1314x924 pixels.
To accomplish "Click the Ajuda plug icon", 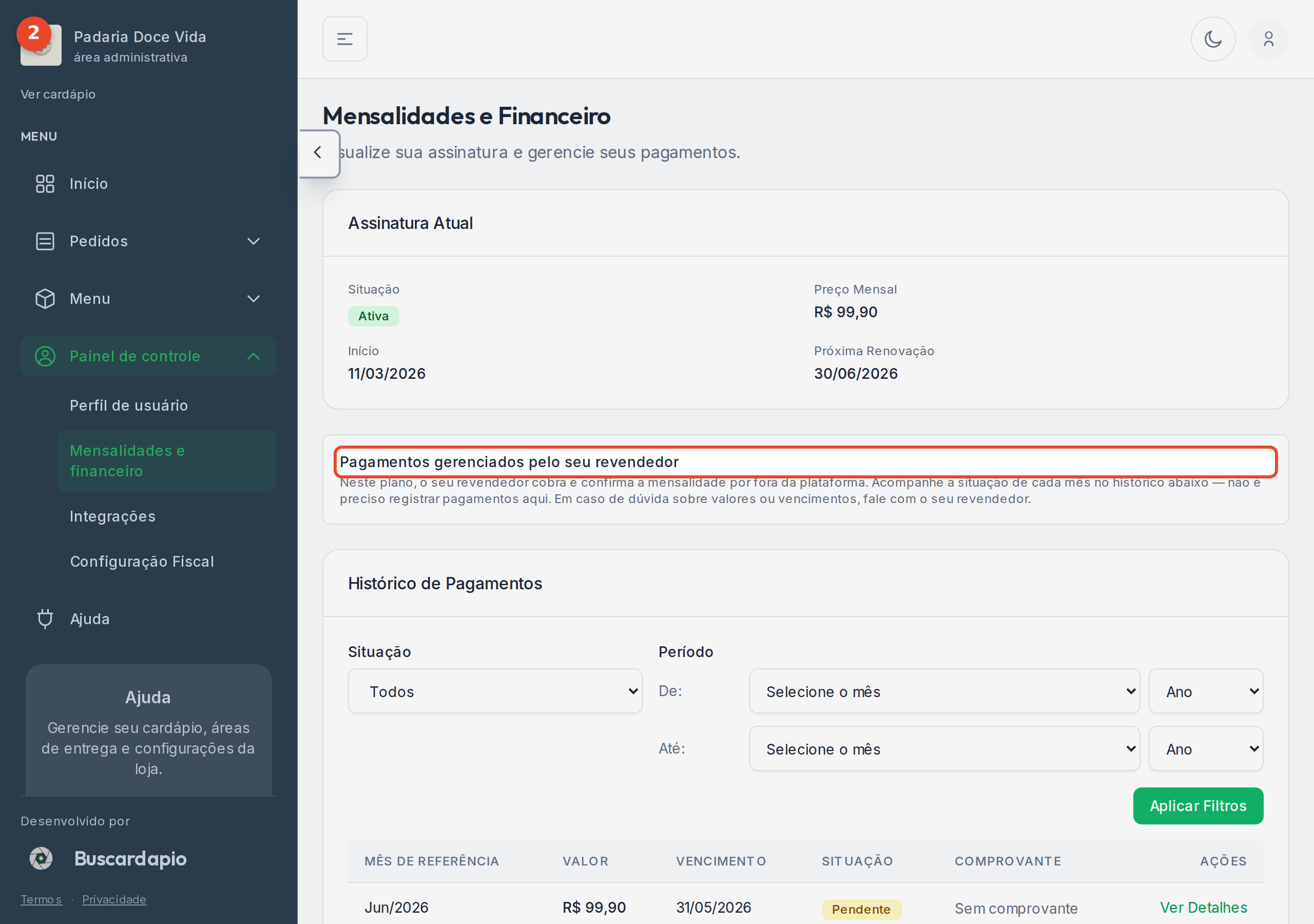I will click(x=45, y=619).
